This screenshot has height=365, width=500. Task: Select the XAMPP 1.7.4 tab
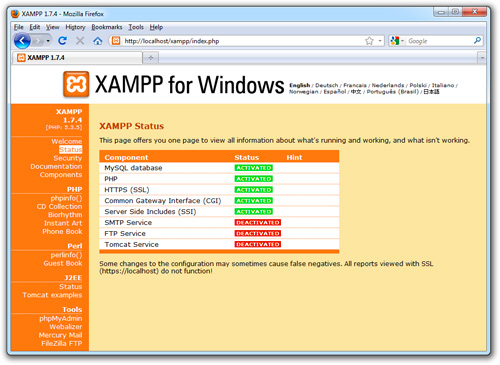point(77,58)
